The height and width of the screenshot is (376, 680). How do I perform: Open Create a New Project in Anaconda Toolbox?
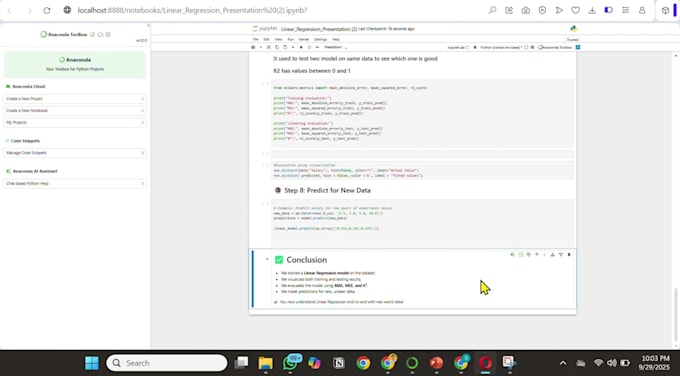[x=75, y=99]
